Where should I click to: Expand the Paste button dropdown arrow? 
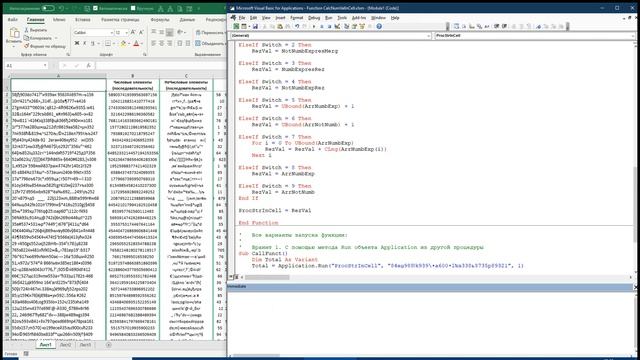(14, 47)
